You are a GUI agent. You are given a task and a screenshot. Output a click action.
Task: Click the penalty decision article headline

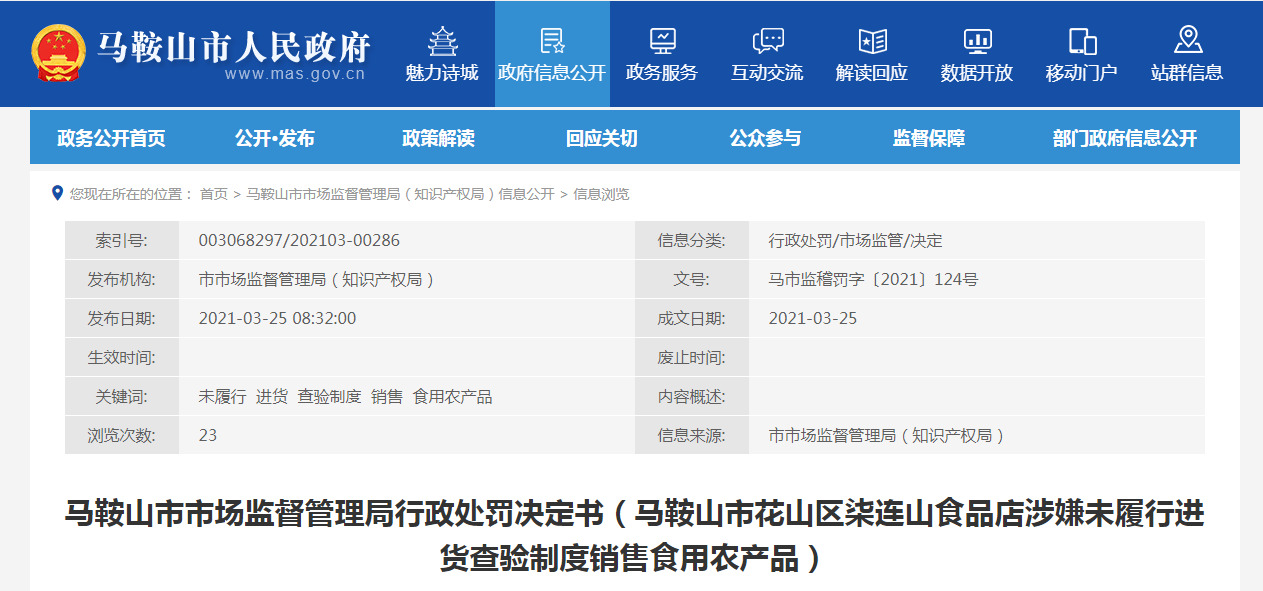point(634,535)
